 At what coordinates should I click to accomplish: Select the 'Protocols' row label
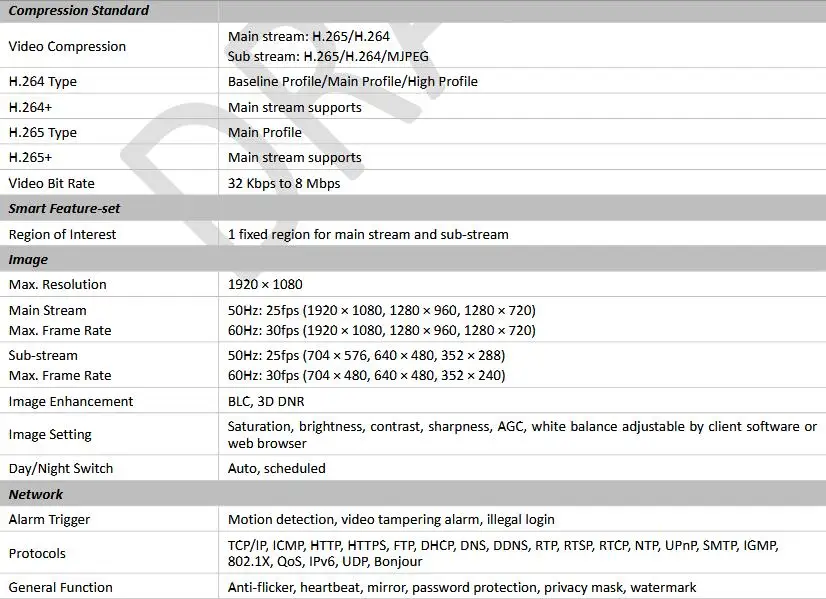tap(37, 554)
